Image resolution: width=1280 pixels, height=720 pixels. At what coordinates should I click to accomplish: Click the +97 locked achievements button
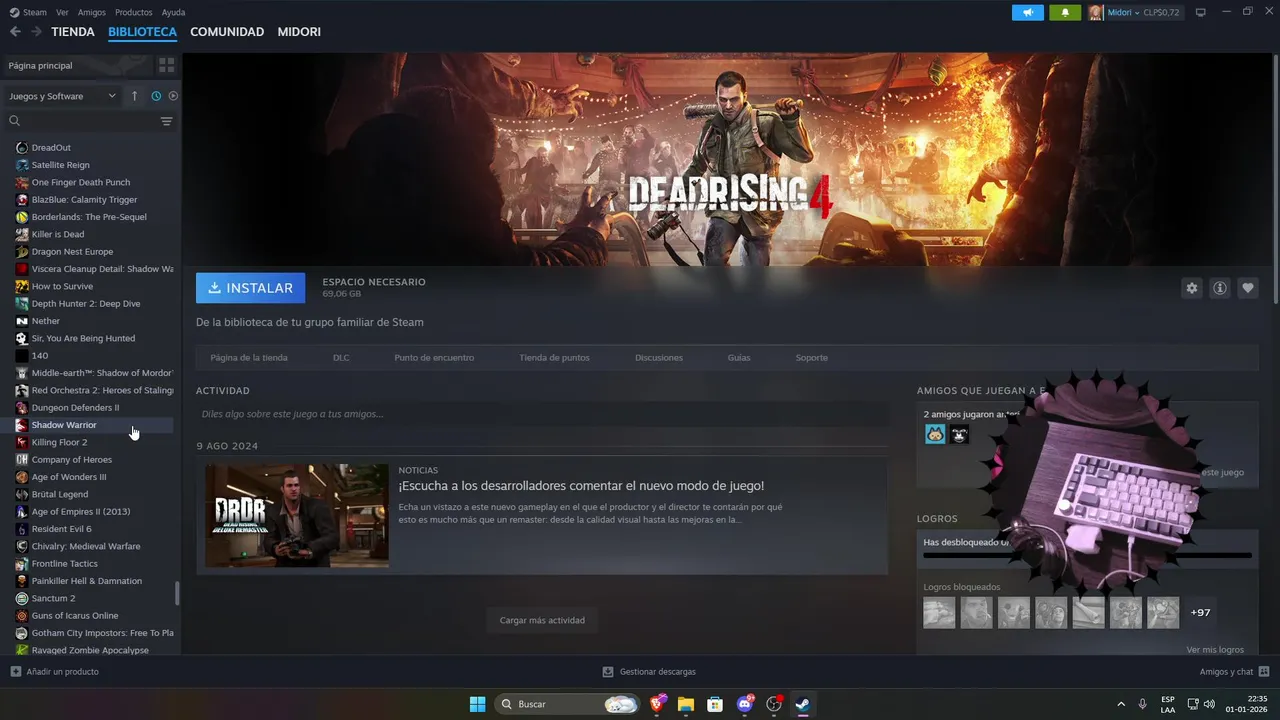(x=1201, y=612)
